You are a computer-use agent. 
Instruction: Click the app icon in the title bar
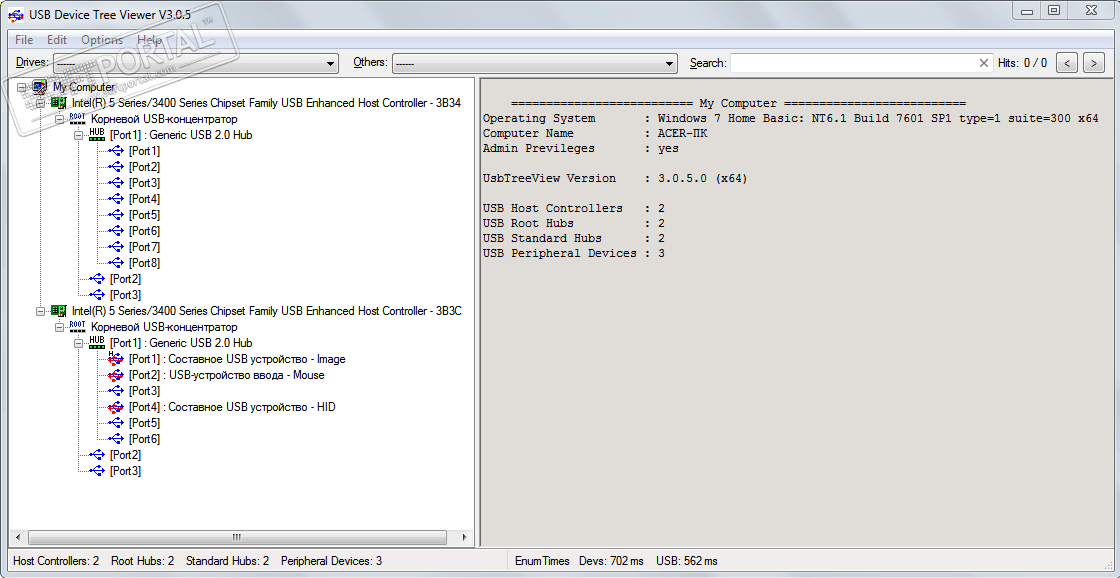click(x=14, y=15)
